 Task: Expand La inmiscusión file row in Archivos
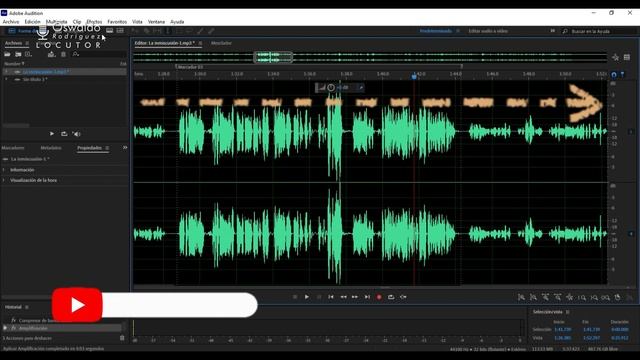[6, 71]
